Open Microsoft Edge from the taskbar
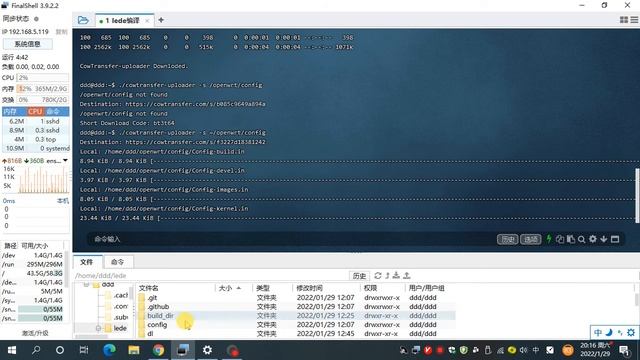This screenshot has width=640, height=360. coord(109,350)
